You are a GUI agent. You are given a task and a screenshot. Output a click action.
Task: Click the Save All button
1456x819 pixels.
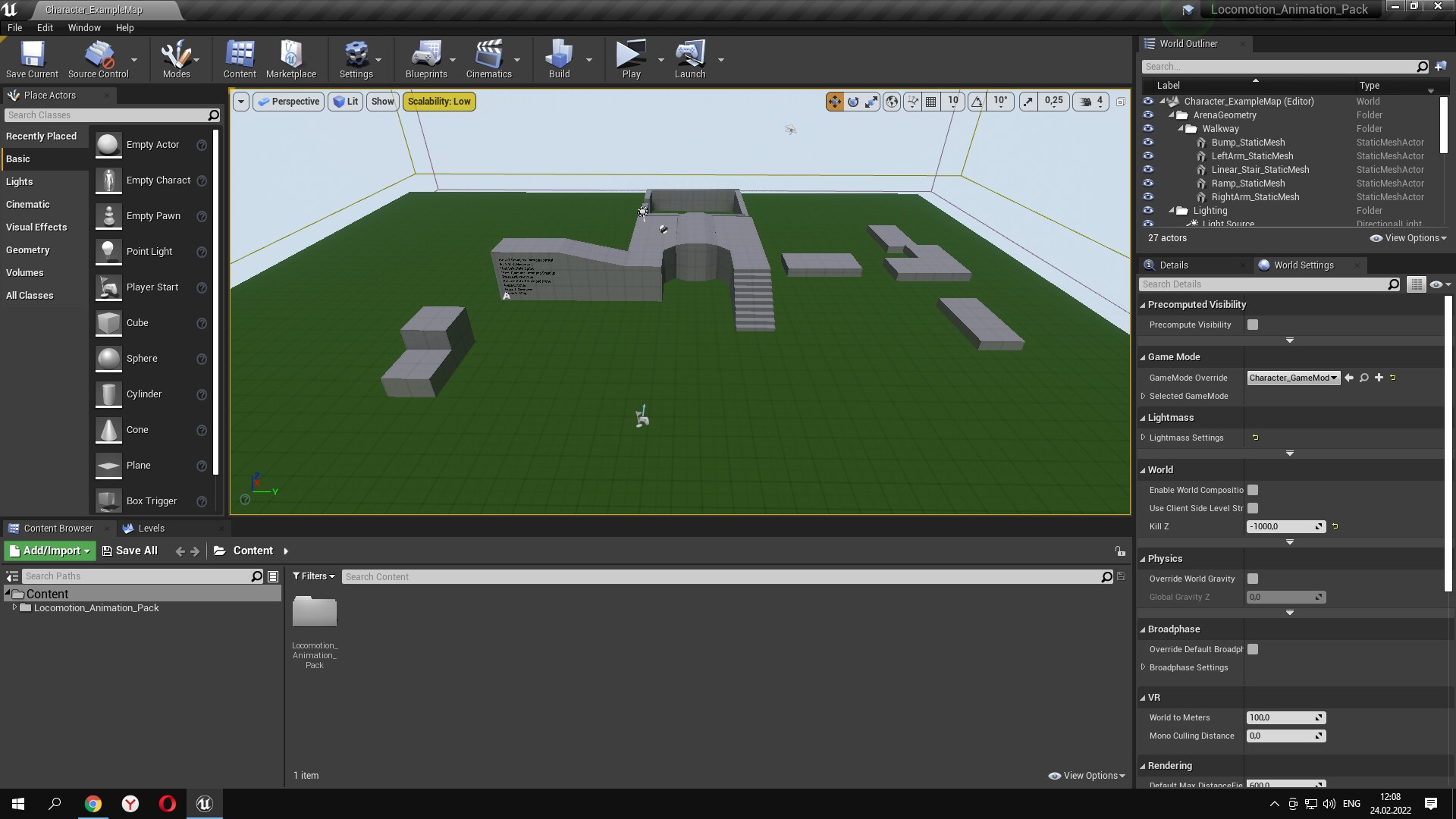tap(130, 551)
